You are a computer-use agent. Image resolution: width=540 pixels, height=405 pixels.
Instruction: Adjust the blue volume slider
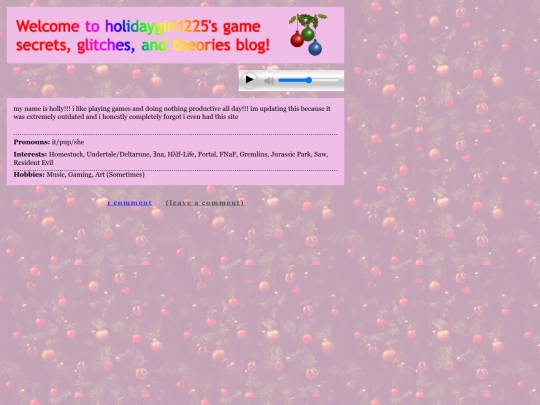pyautogui.click(x=309, y=80)
